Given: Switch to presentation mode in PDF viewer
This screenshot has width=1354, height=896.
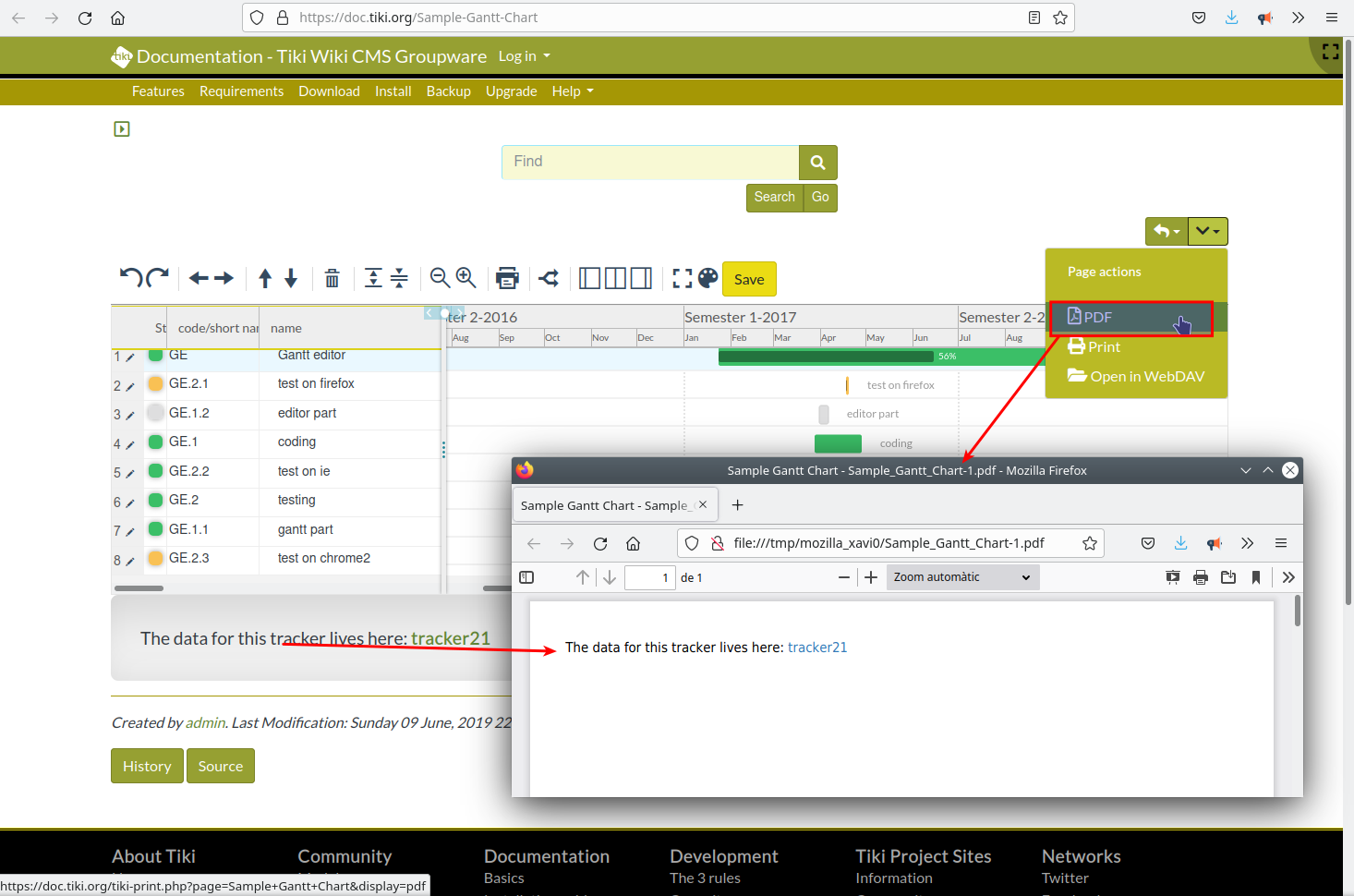Looking at the screenshot, I should click(x=1173, y=577).
